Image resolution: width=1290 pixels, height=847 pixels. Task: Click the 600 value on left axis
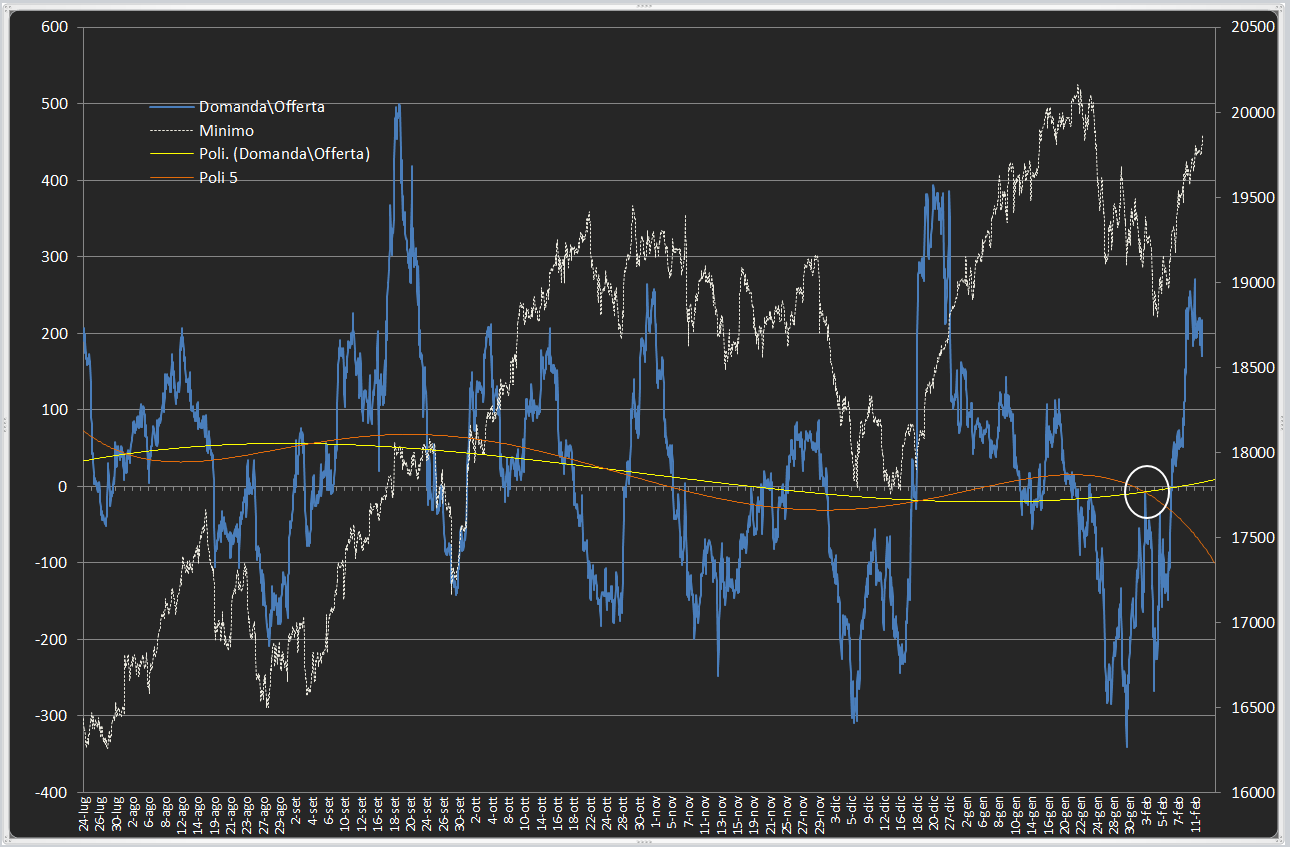pos(54,27)
